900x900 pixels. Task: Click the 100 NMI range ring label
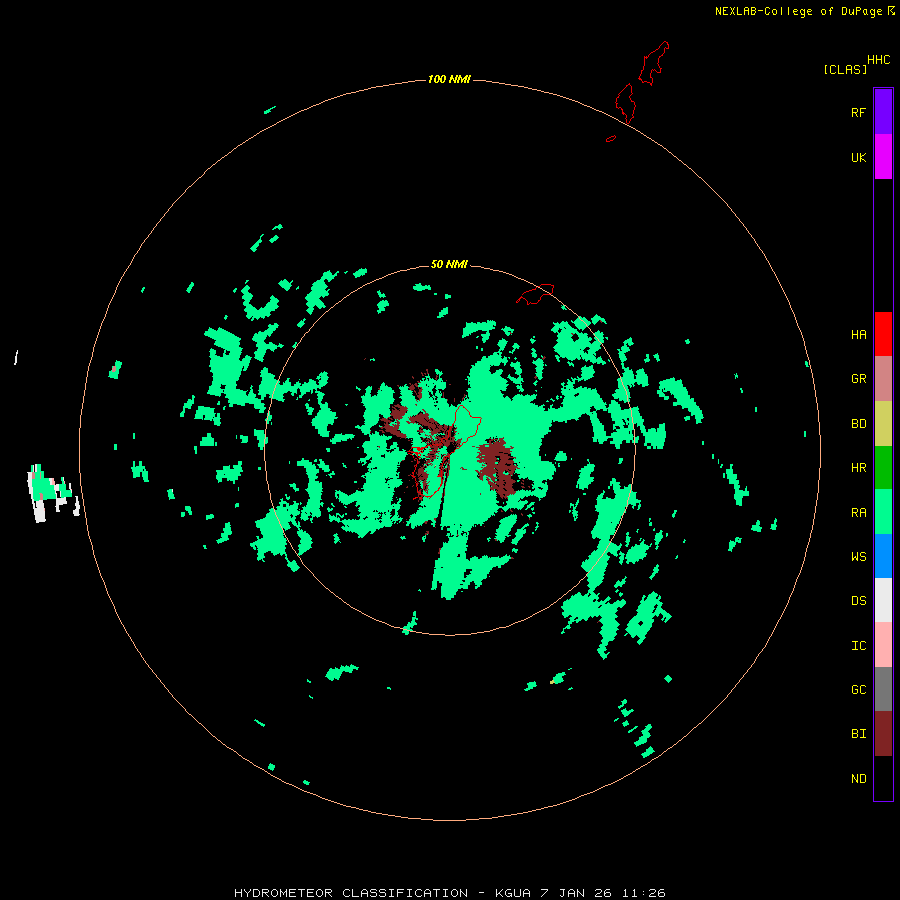(449, 79)
